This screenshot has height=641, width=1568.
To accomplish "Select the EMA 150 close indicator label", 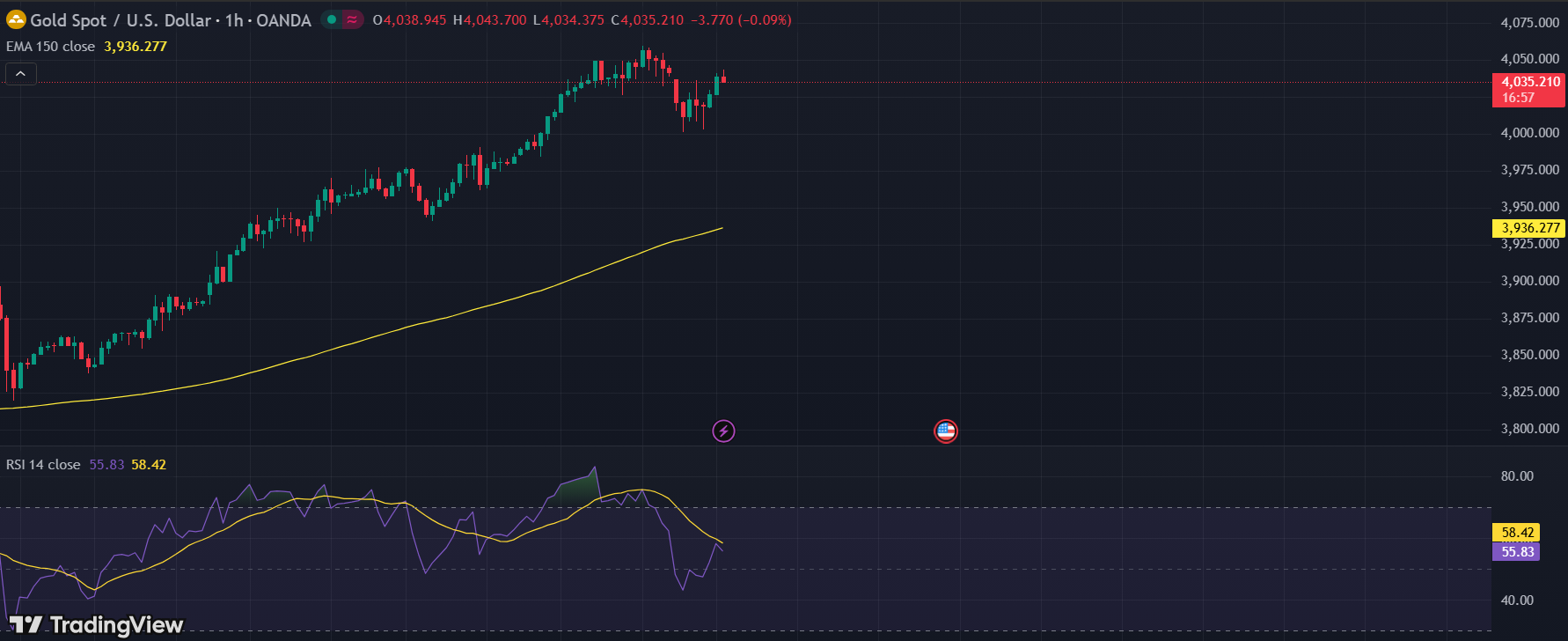I will point(50,46).
